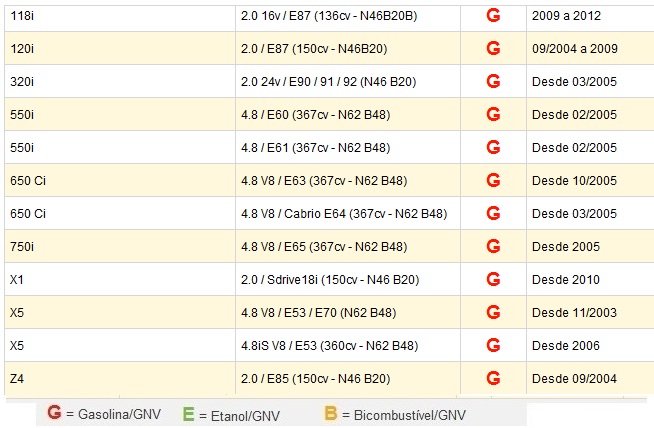
Task: Click the date Desde 10/2005
Action: tap(574, 181)
